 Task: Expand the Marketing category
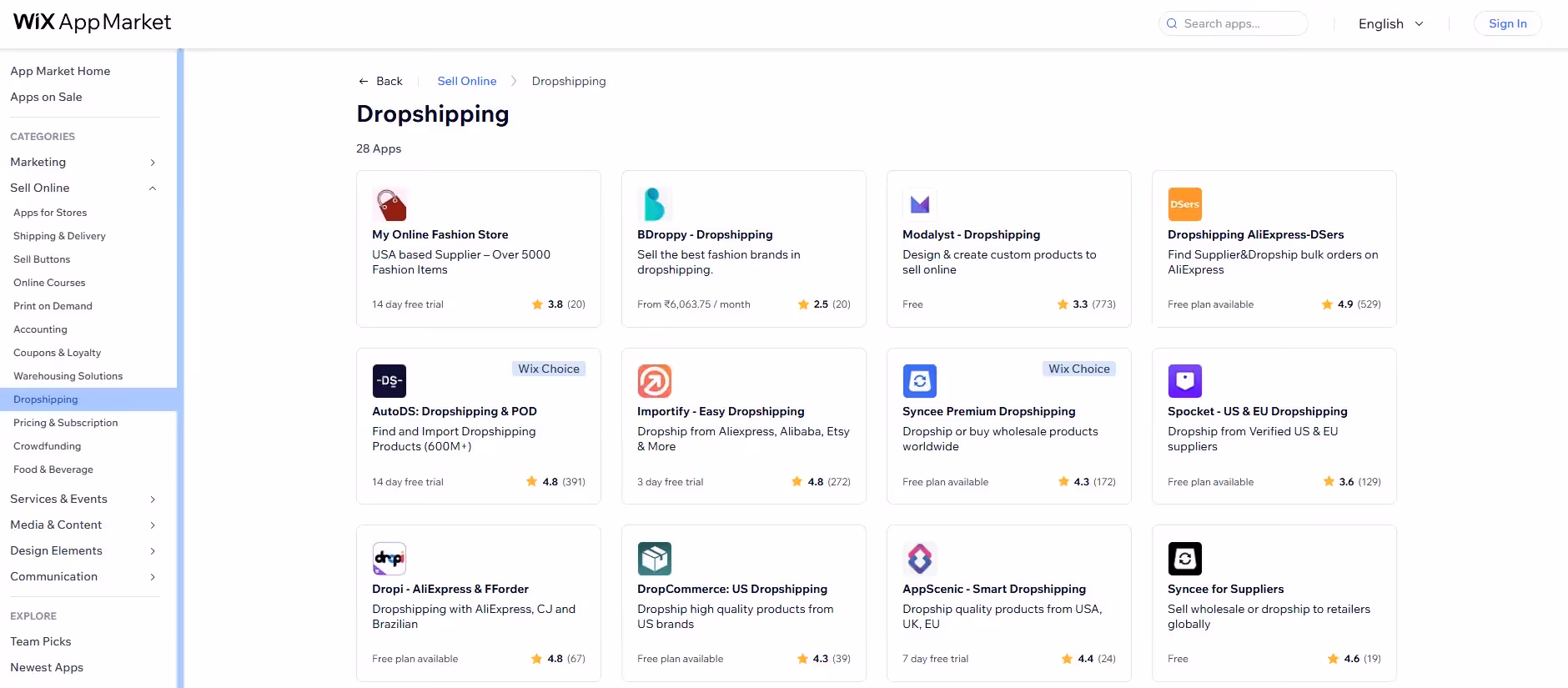153,163
